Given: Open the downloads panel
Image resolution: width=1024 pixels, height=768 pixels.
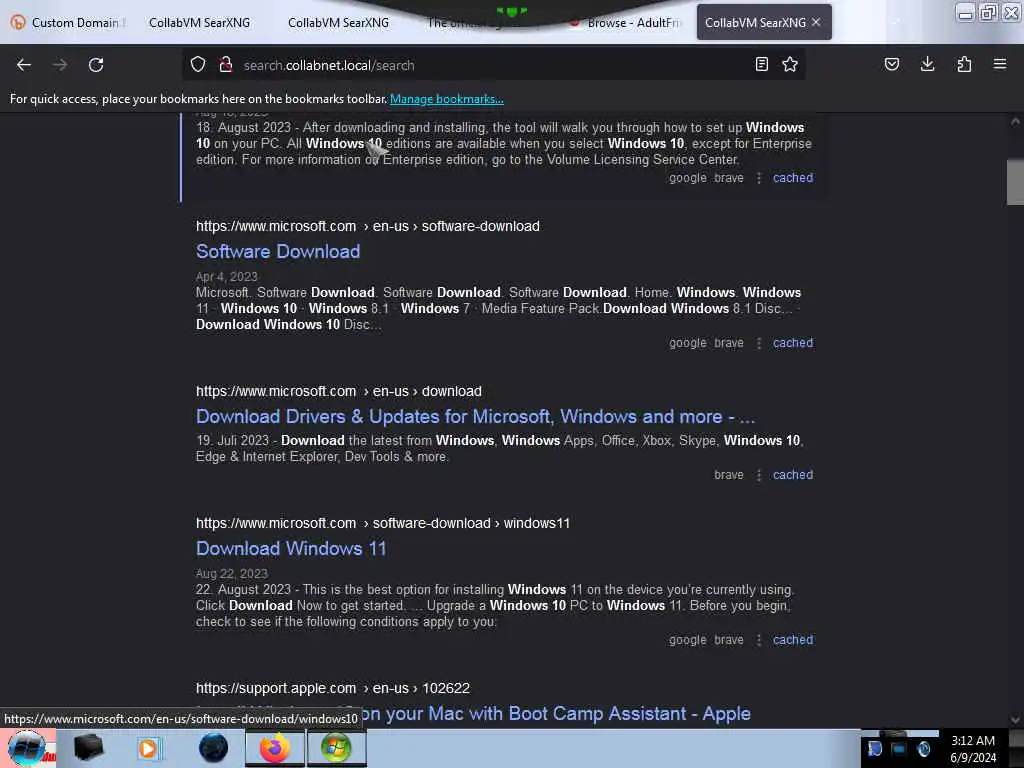Looking at the screenshot, I should (927, 64).
